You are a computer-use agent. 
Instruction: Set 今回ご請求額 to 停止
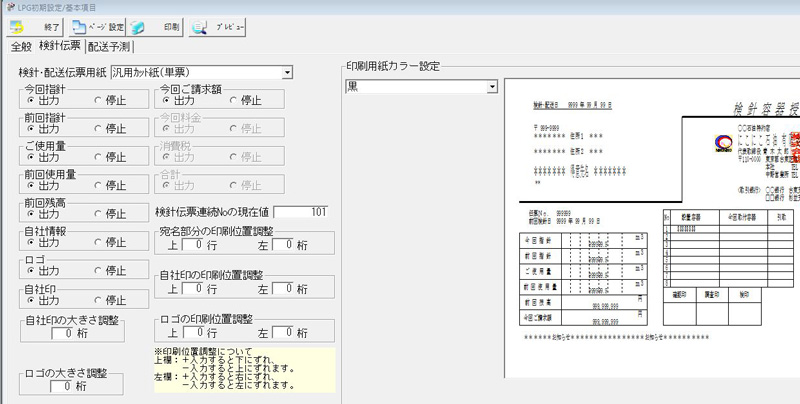point(234,100)
